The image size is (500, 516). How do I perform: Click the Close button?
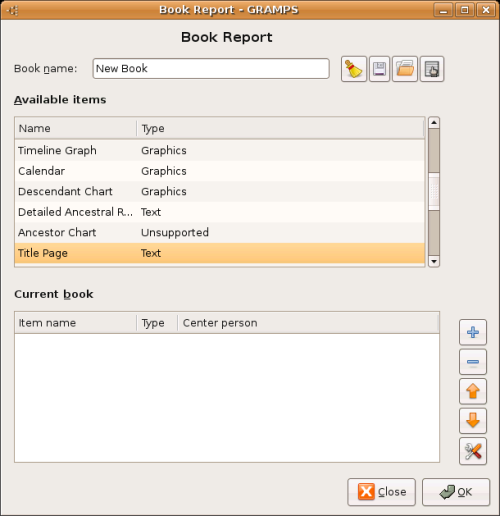coord(381,492)
